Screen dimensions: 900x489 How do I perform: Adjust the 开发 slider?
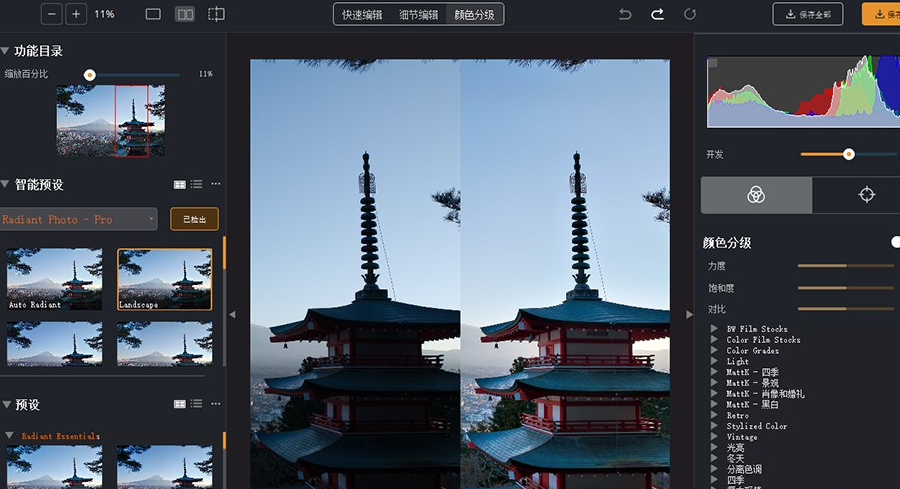848,154
